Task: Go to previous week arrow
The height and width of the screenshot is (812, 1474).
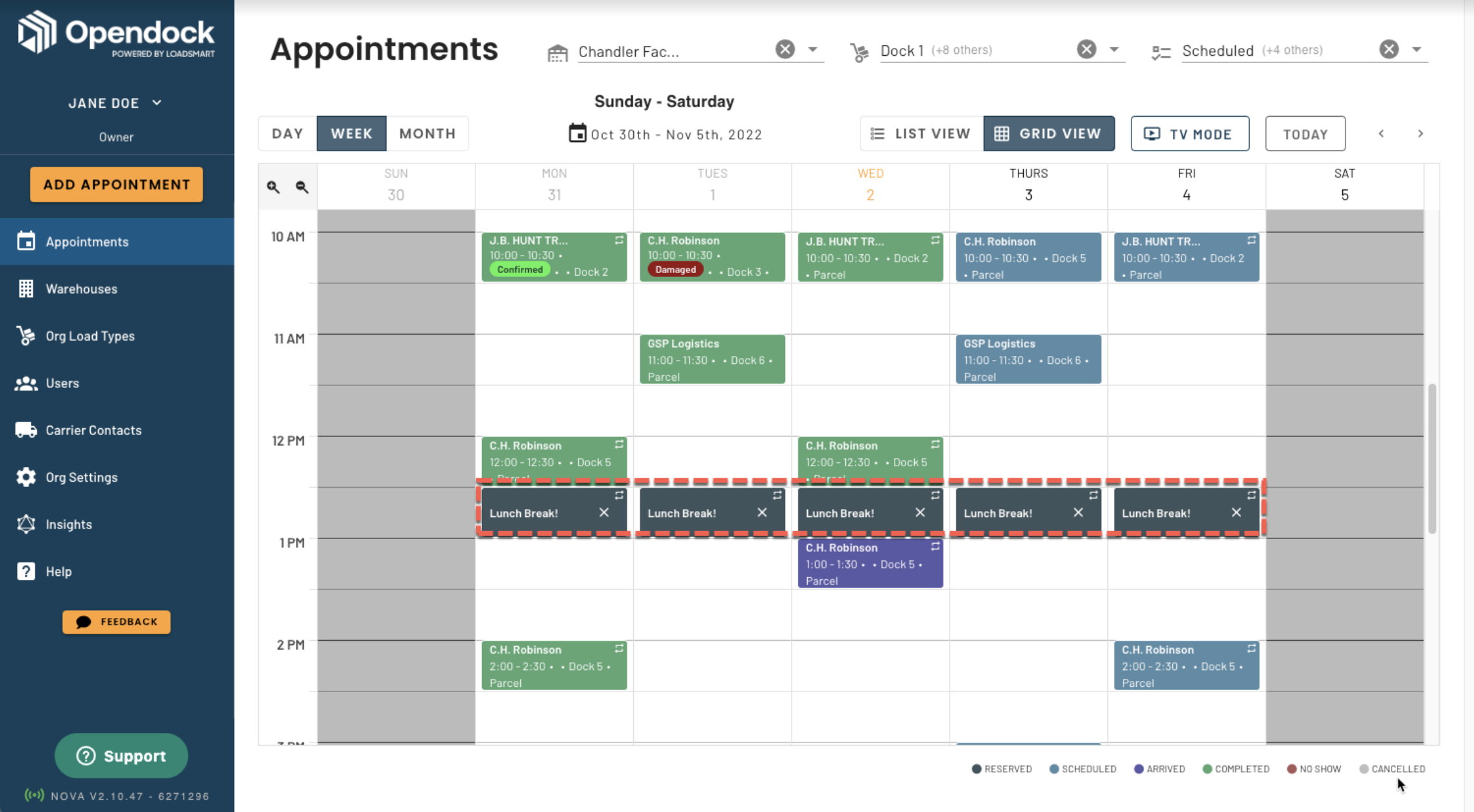Action: click(x=1381, y=134)
